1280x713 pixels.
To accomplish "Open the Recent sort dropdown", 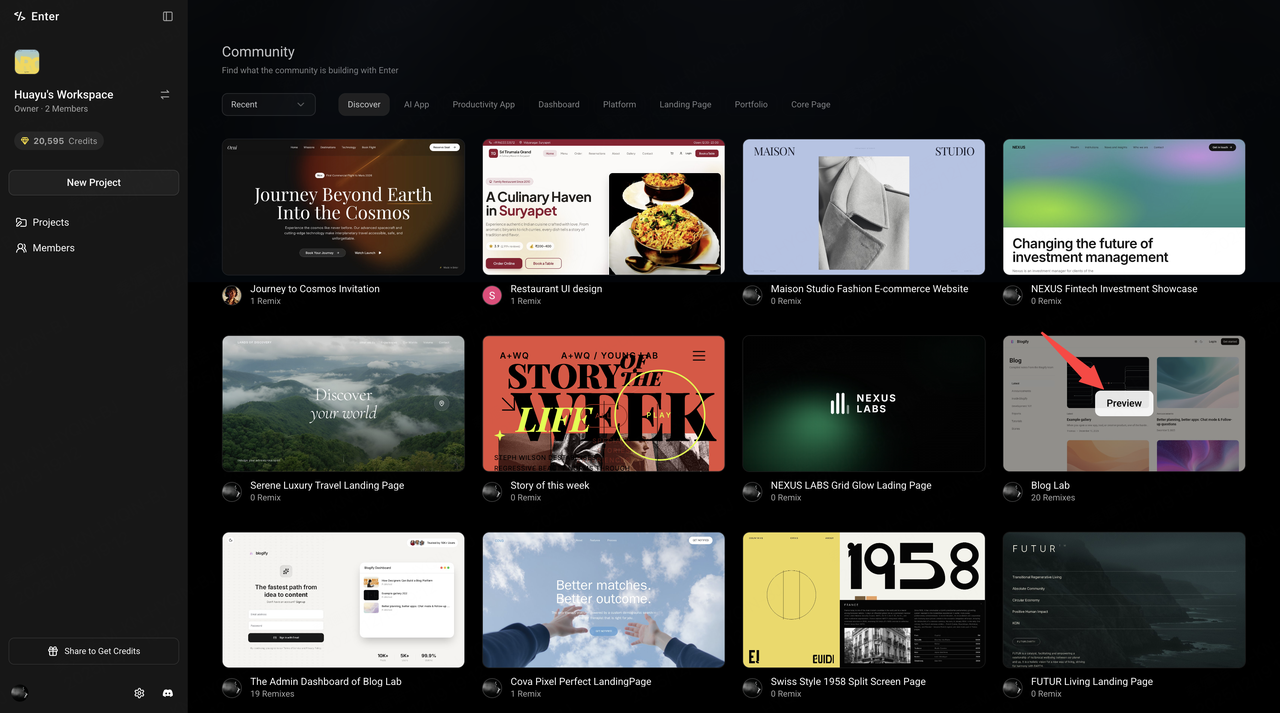I will point(269,104).
